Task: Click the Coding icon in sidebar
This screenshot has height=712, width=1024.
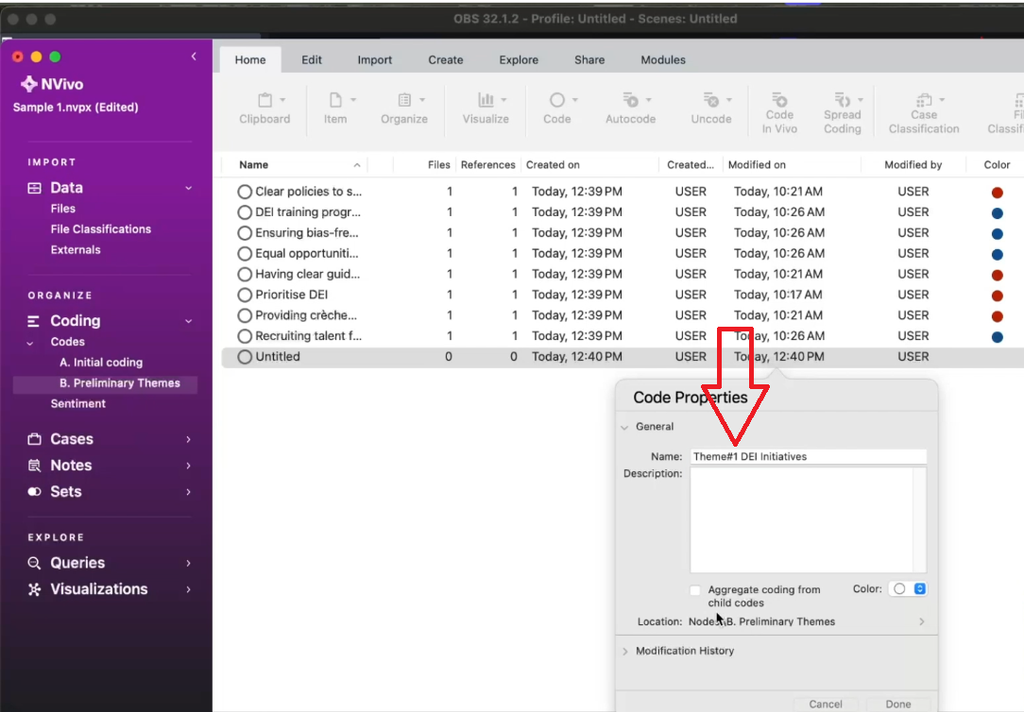Action: pos(34,321)
